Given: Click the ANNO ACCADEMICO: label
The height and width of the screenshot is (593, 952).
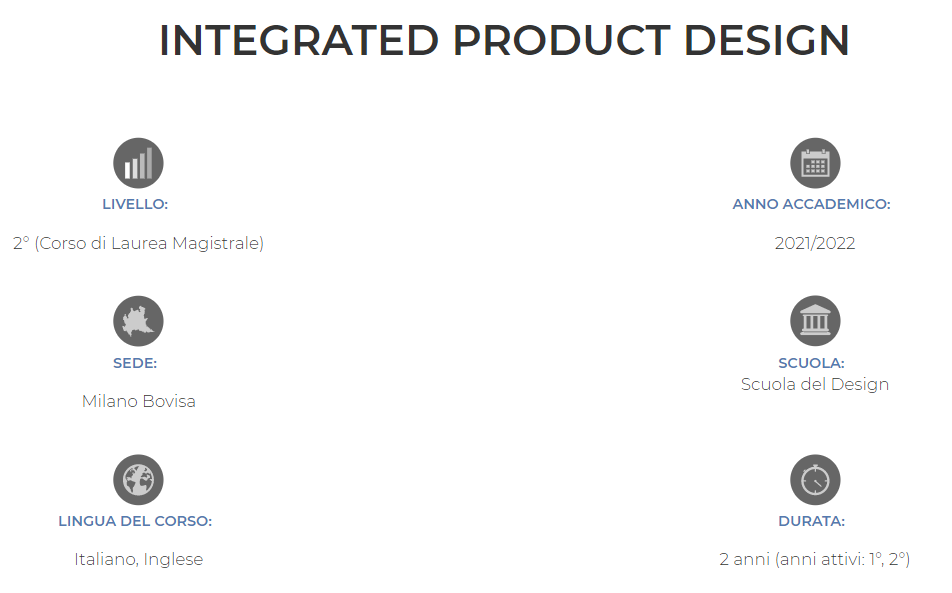Looking at the screenshot, I should 811,204.
